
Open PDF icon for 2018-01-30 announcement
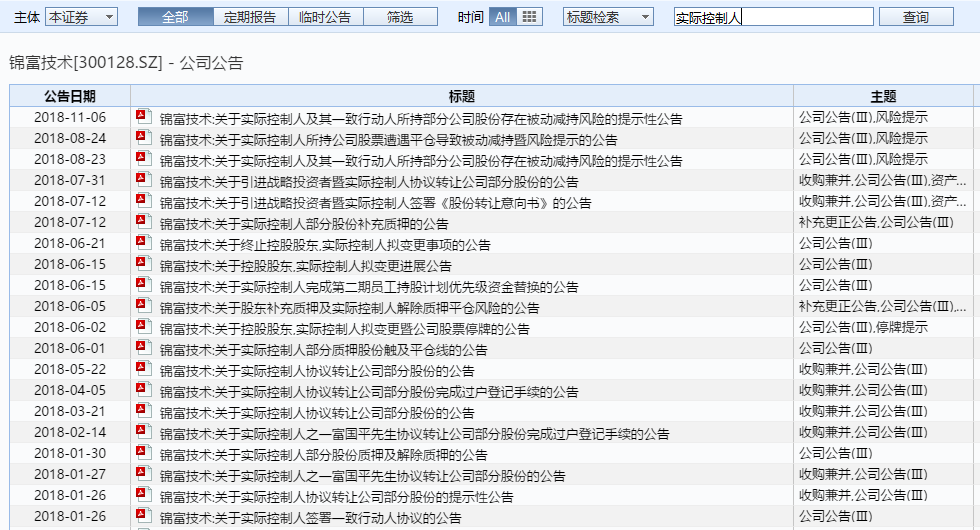click(x=144, y=452)
